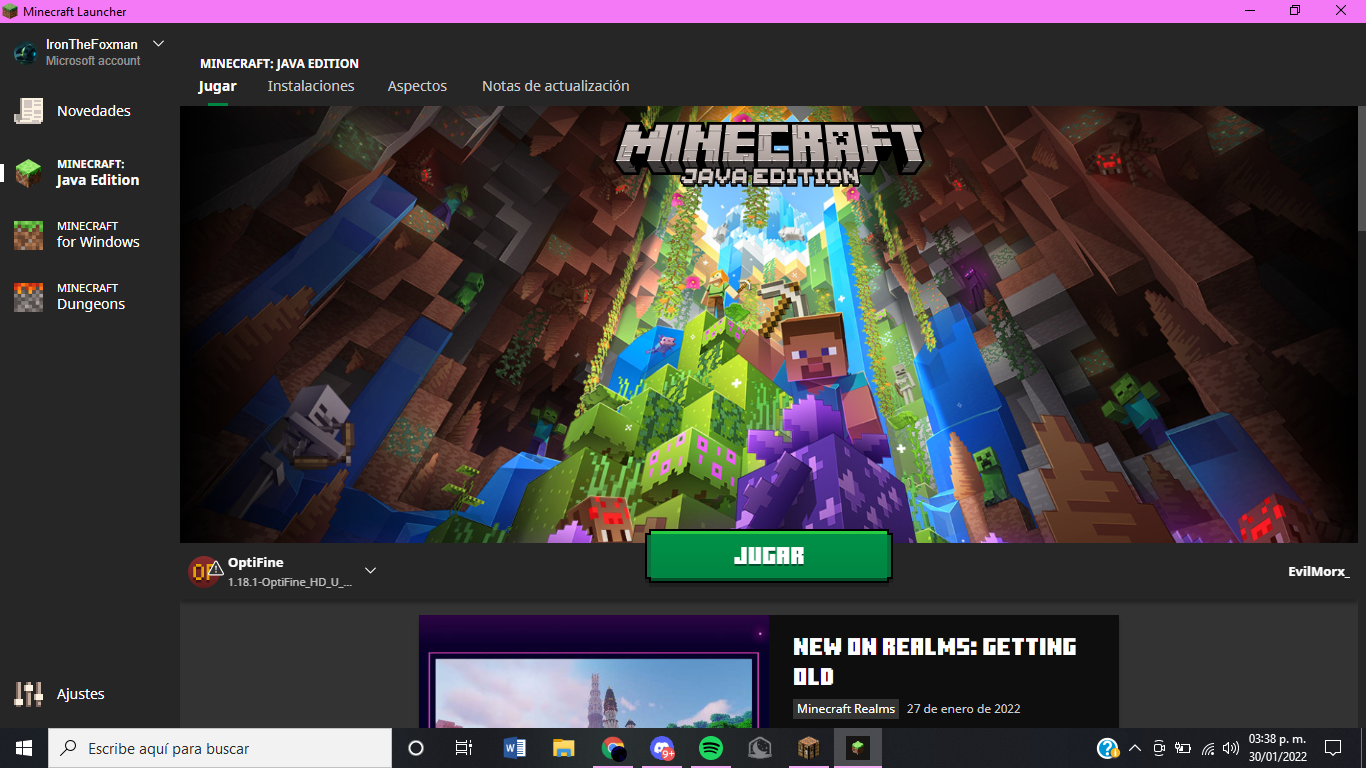The height and width of the screenshot is (768, 1366).
Task: Open Google Chrome from taskbar
Action: [x=613, y=748]
